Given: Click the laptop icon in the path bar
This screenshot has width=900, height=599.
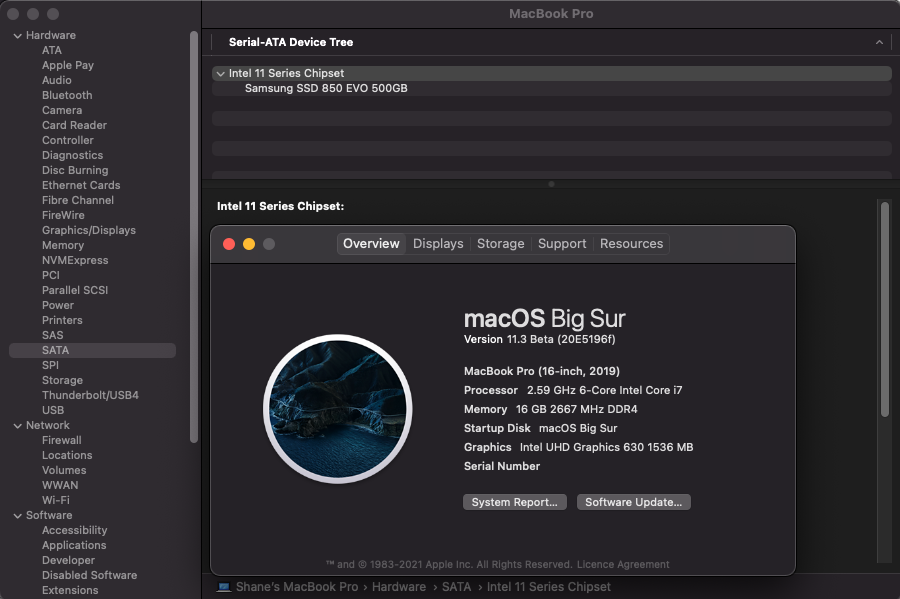Looking at the screenshot, I should 224,587.
